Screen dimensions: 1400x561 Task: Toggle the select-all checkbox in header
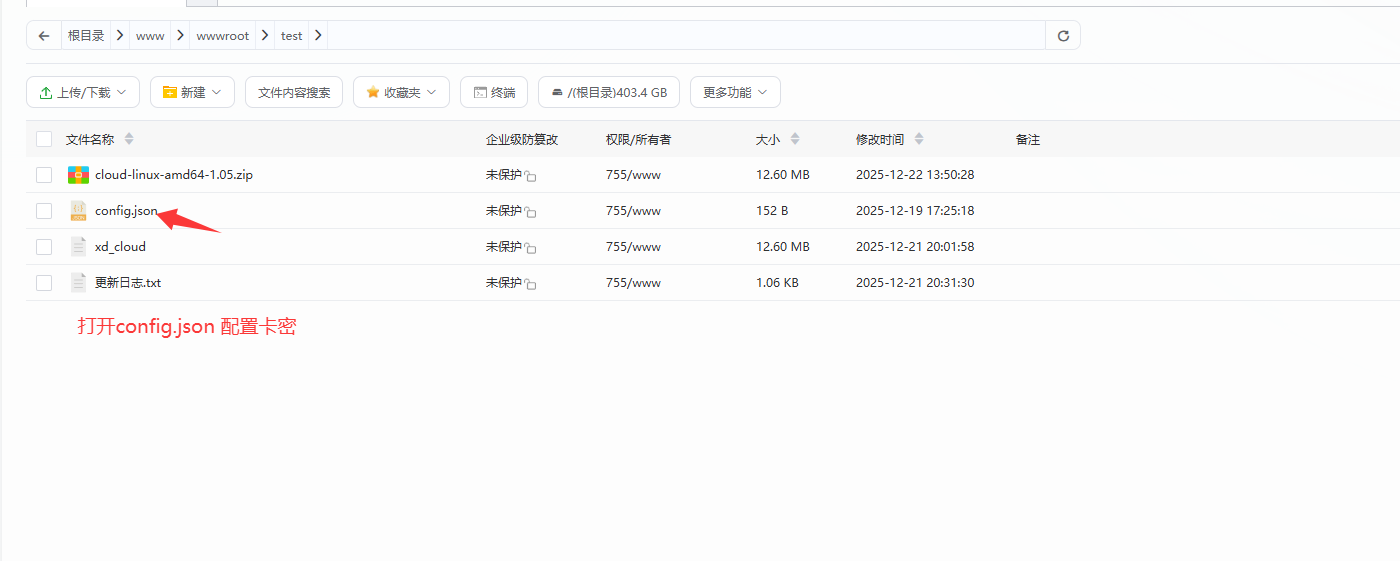point(44,139)
